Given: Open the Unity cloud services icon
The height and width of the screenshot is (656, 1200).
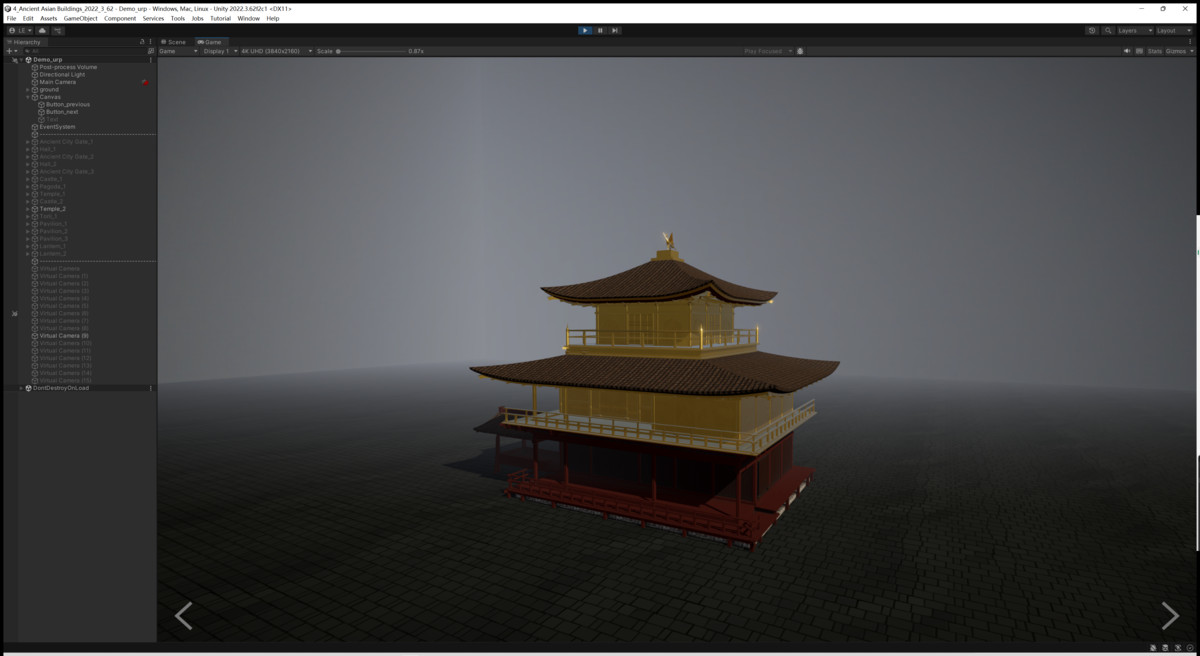Looking at the screenshot, I should [1093, 30].
